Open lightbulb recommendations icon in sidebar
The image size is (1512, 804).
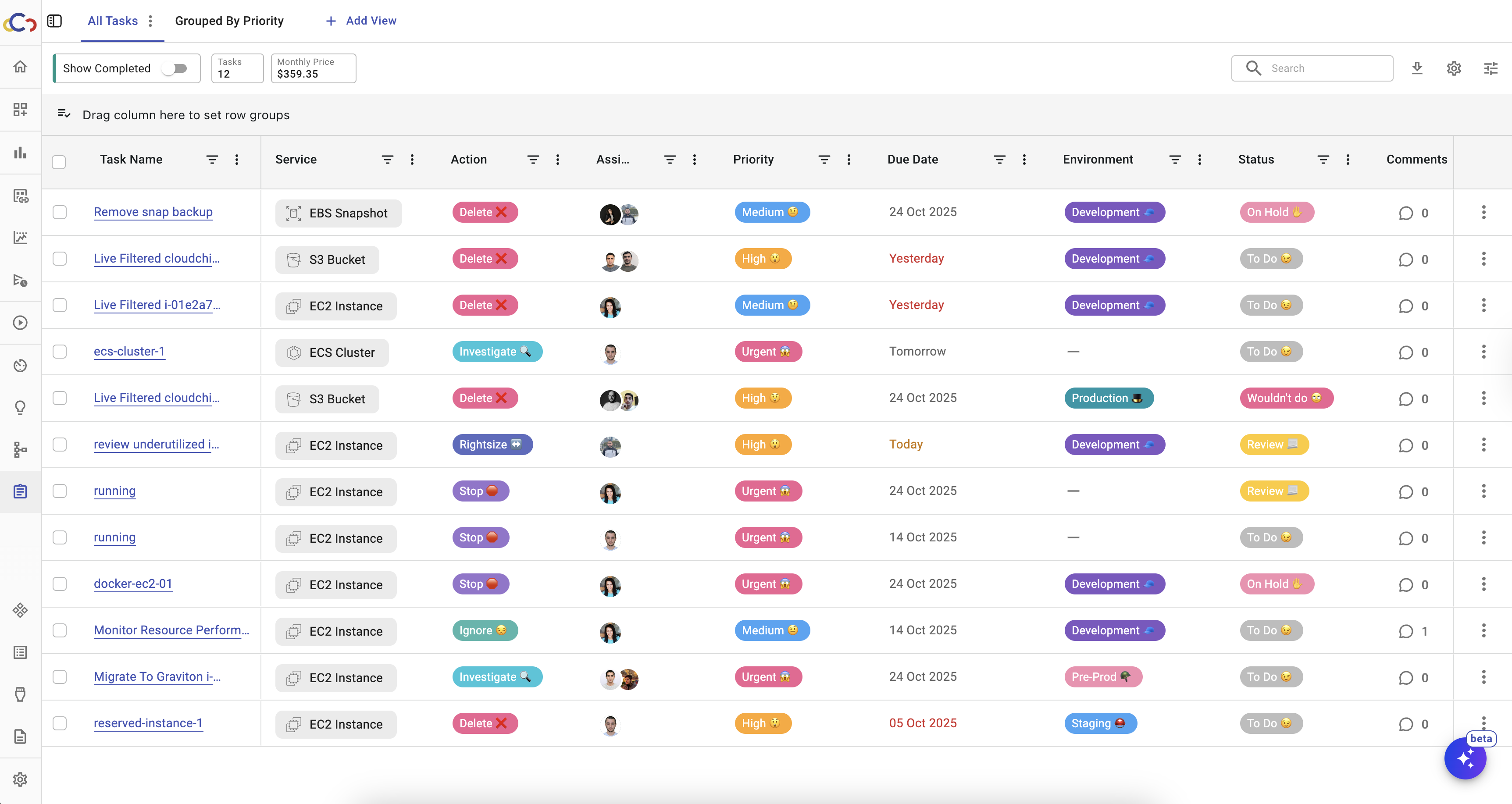click(21, 407)
